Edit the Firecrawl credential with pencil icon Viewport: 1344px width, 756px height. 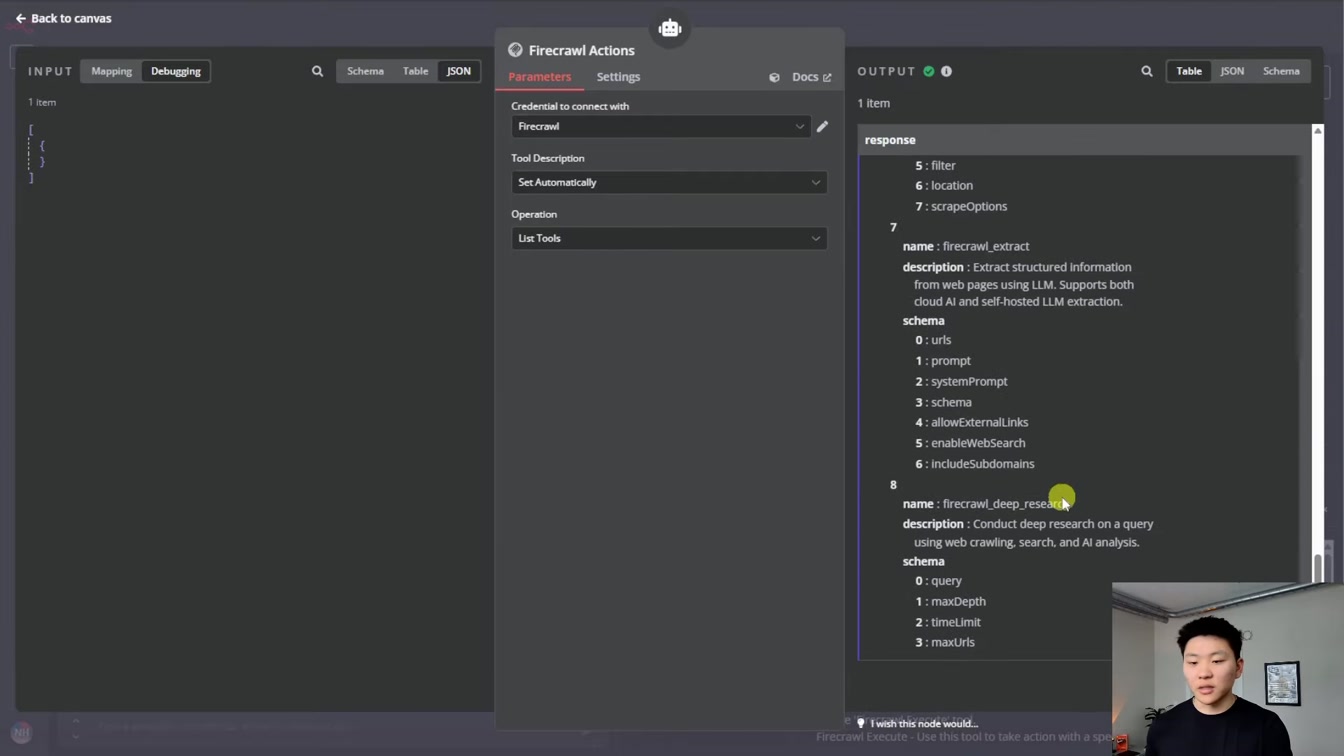point(822,127)
